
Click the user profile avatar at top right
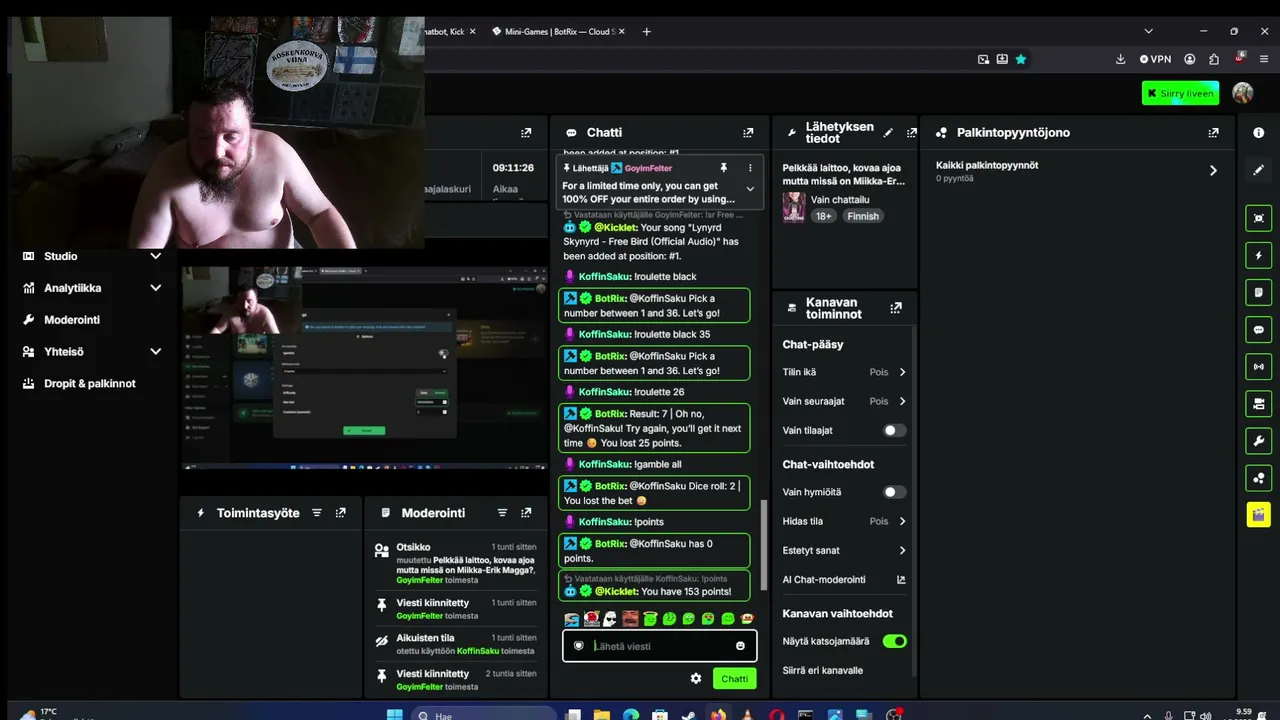1243,93
